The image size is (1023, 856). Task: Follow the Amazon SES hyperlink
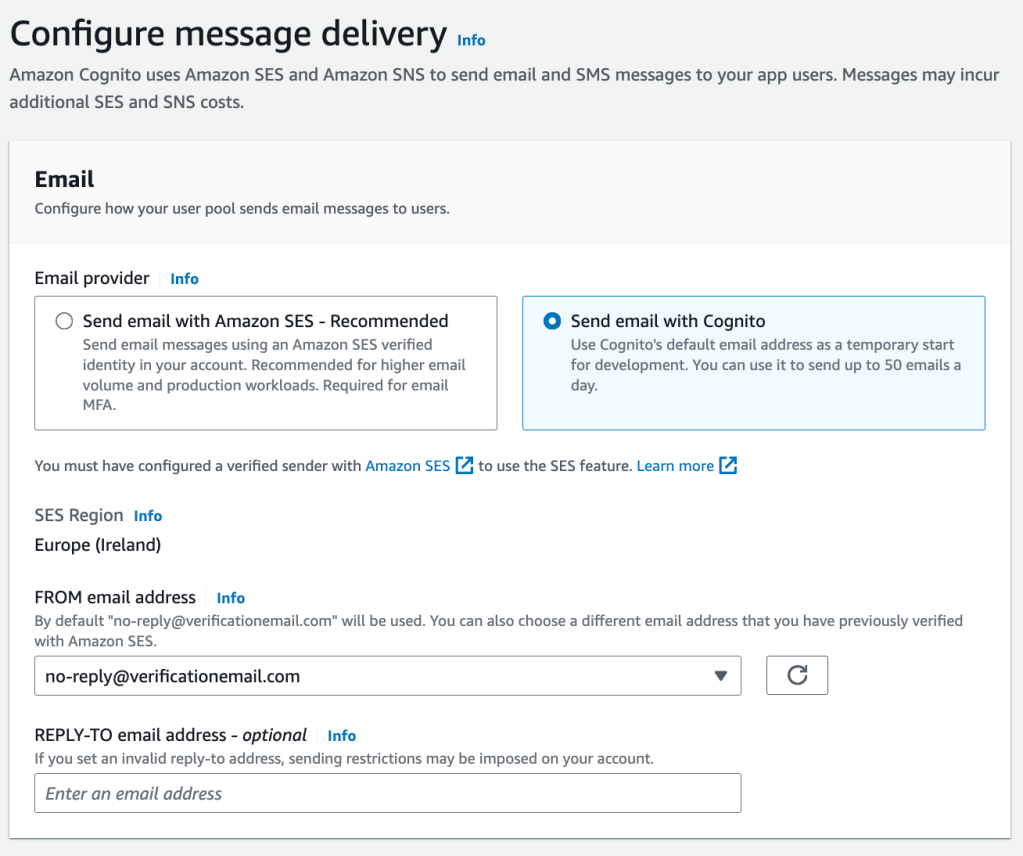click(x=408, y=466)
